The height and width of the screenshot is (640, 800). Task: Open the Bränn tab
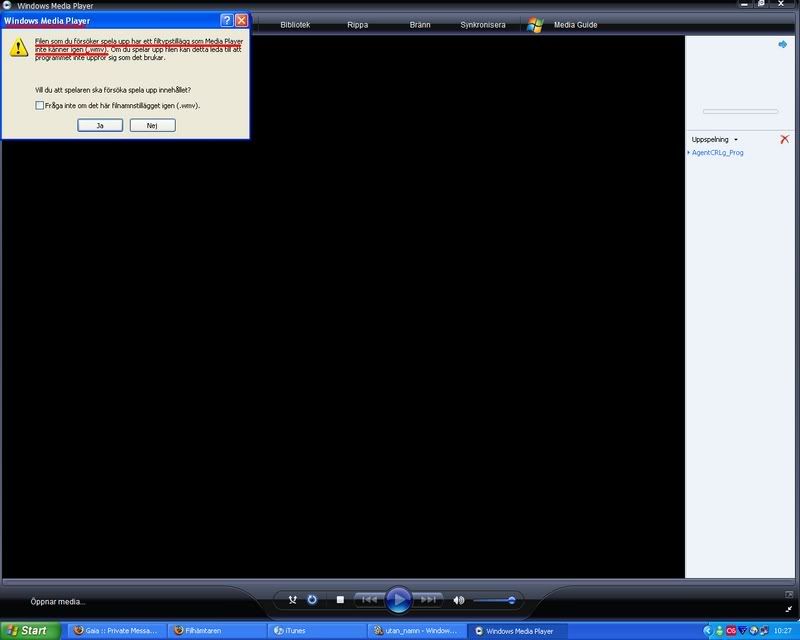(420, 24)
